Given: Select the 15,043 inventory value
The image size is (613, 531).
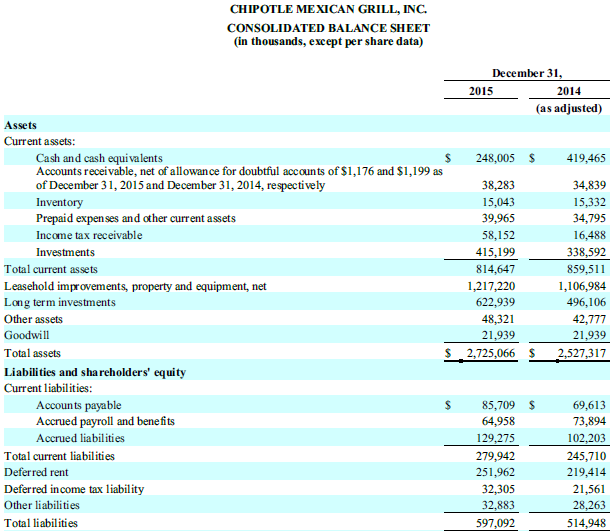Looking at the screenshot, I should pyautogui.click(x=498, y=202).
